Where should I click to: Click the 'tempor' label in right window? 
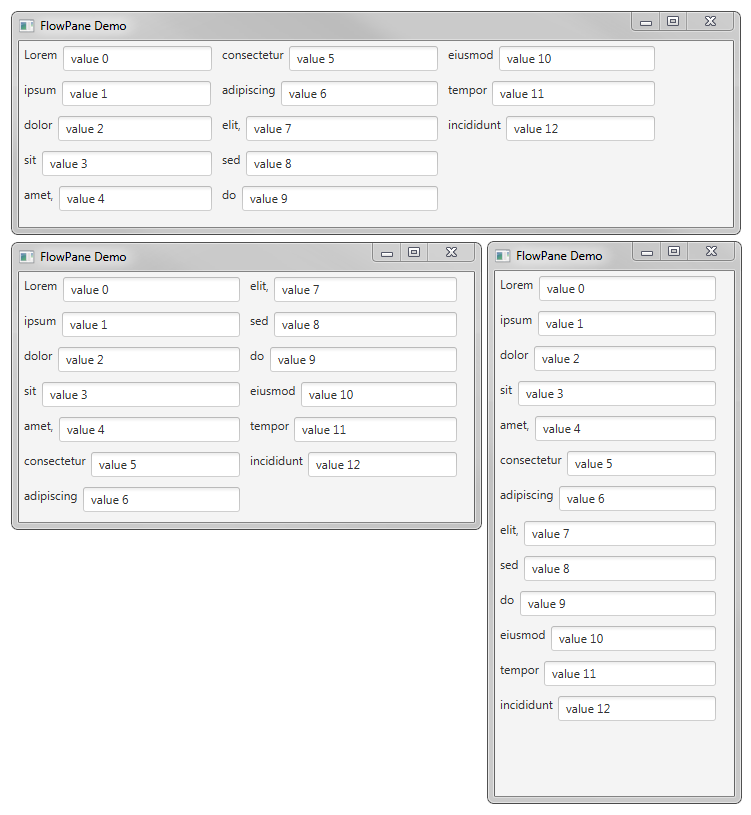[519, 671]
